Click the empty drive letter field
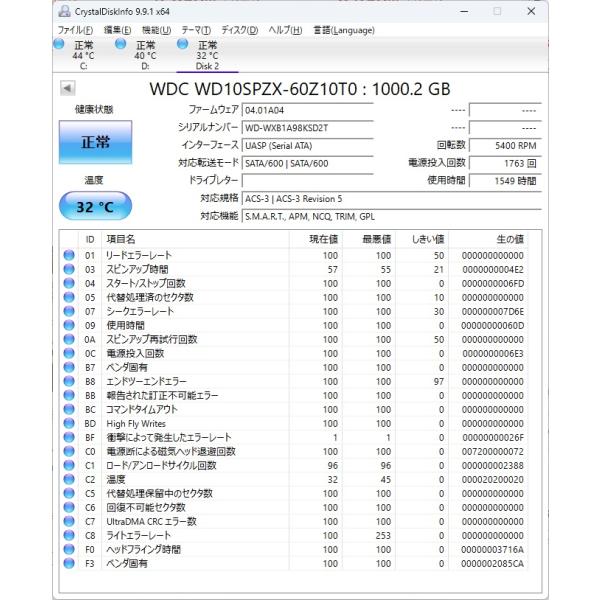 307,181
